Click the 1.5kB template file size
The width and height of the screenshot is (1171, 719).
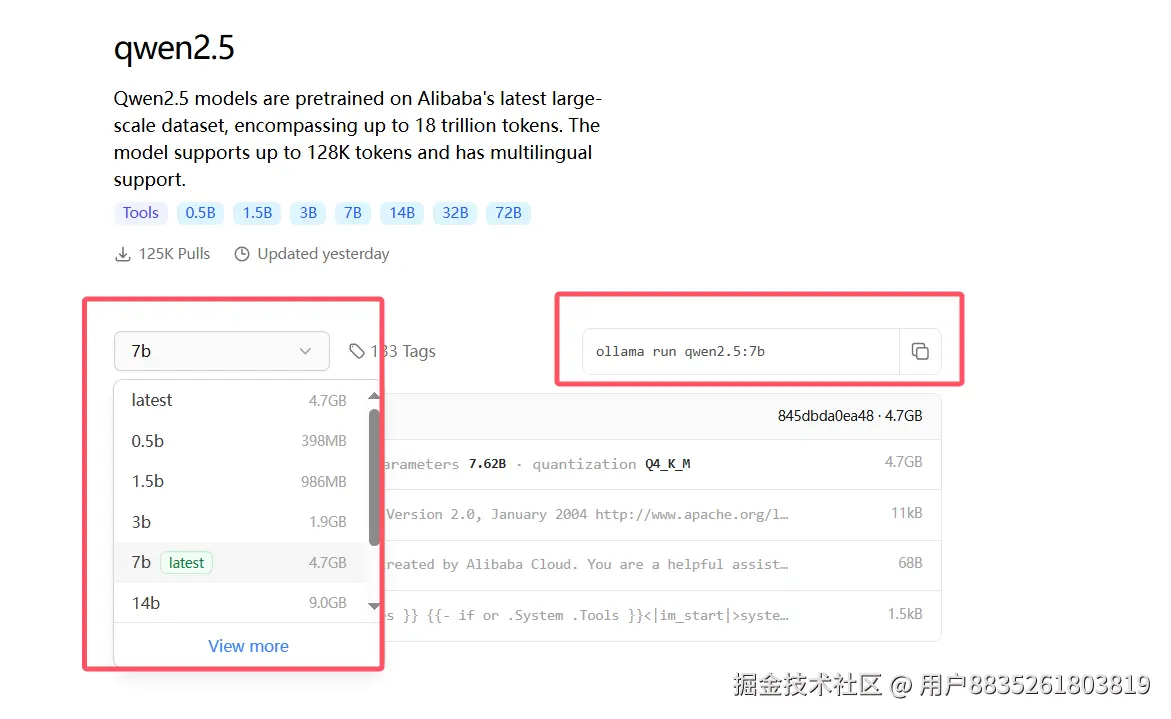click(905, 614)
